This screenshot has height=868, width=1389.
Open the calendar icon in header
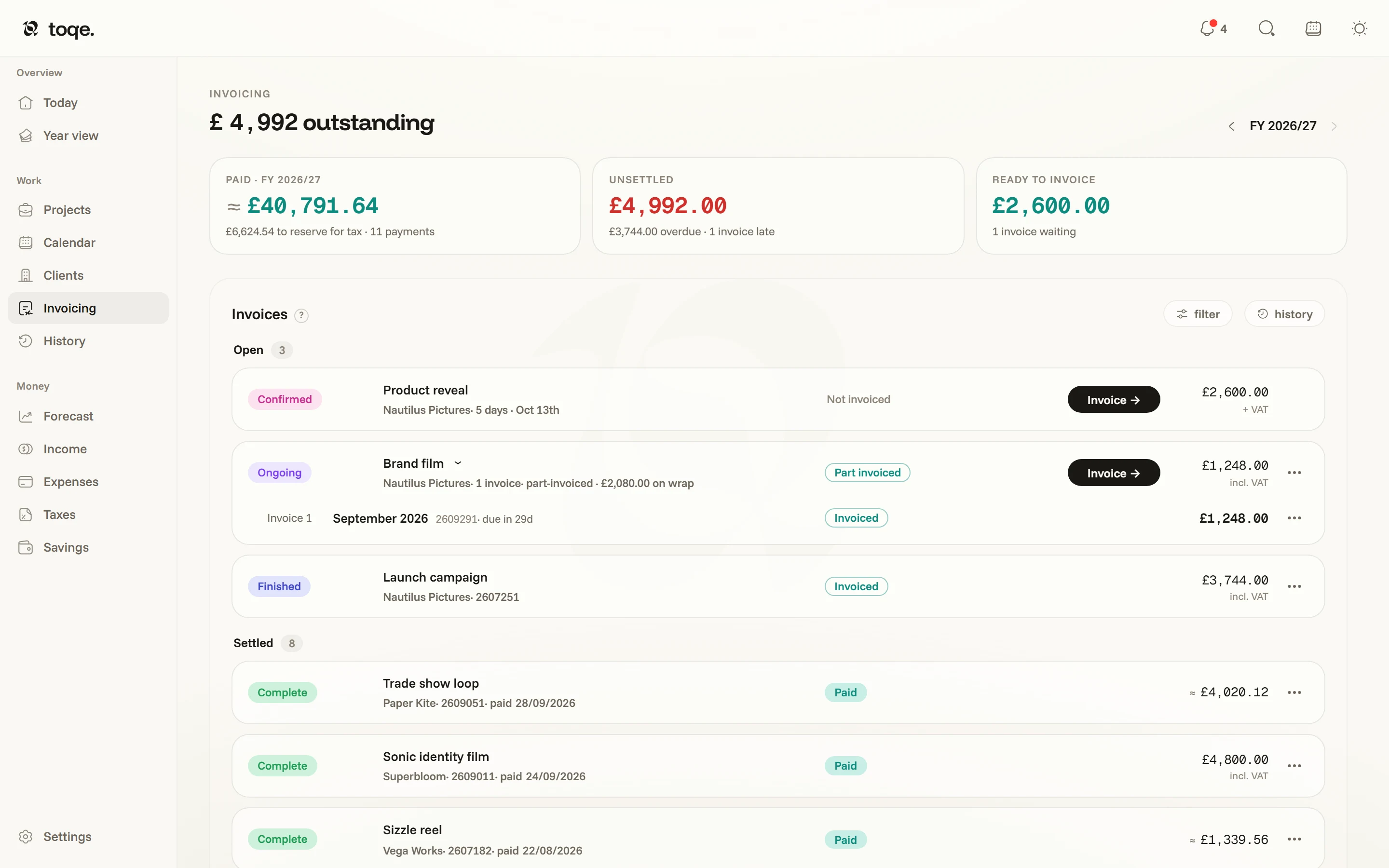pos(1313,28)
